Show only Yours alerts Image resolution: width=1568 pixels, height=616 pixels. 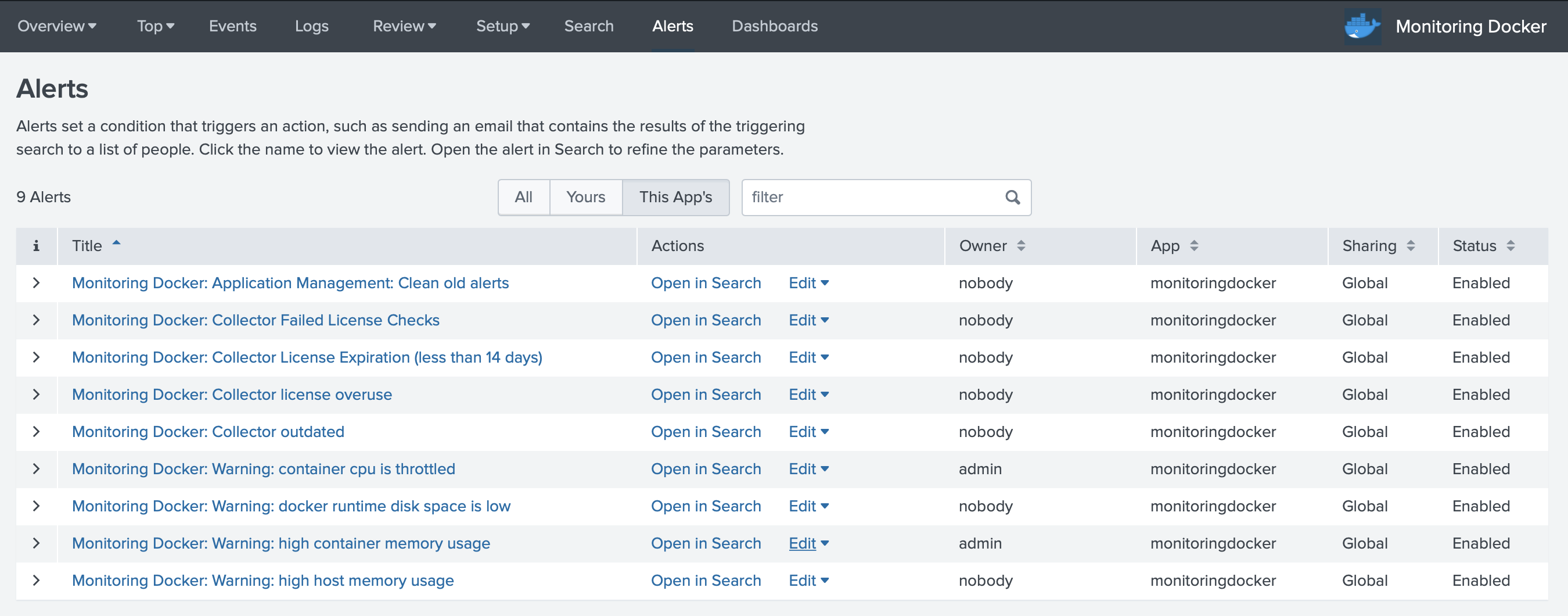(x=585, y=197)
